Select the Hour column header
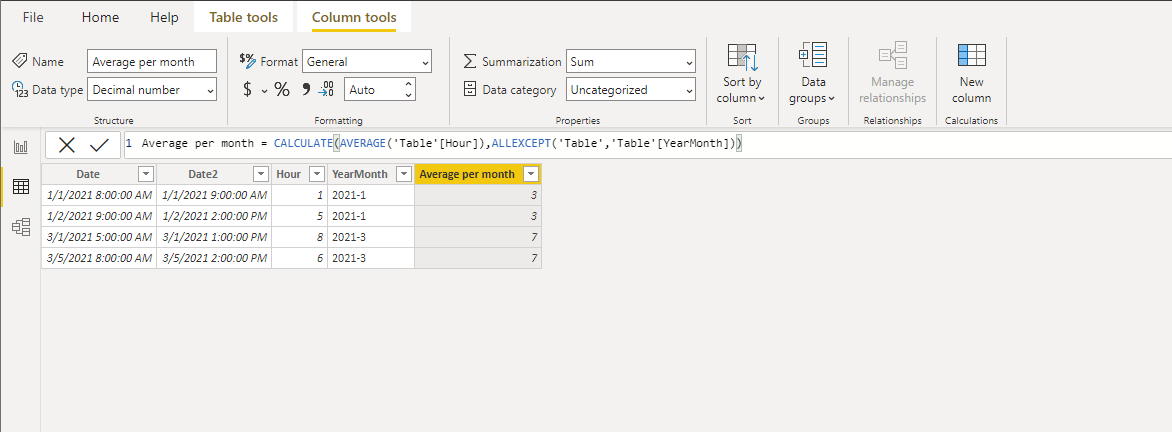 pyautogui.click(x=300, y=174)
